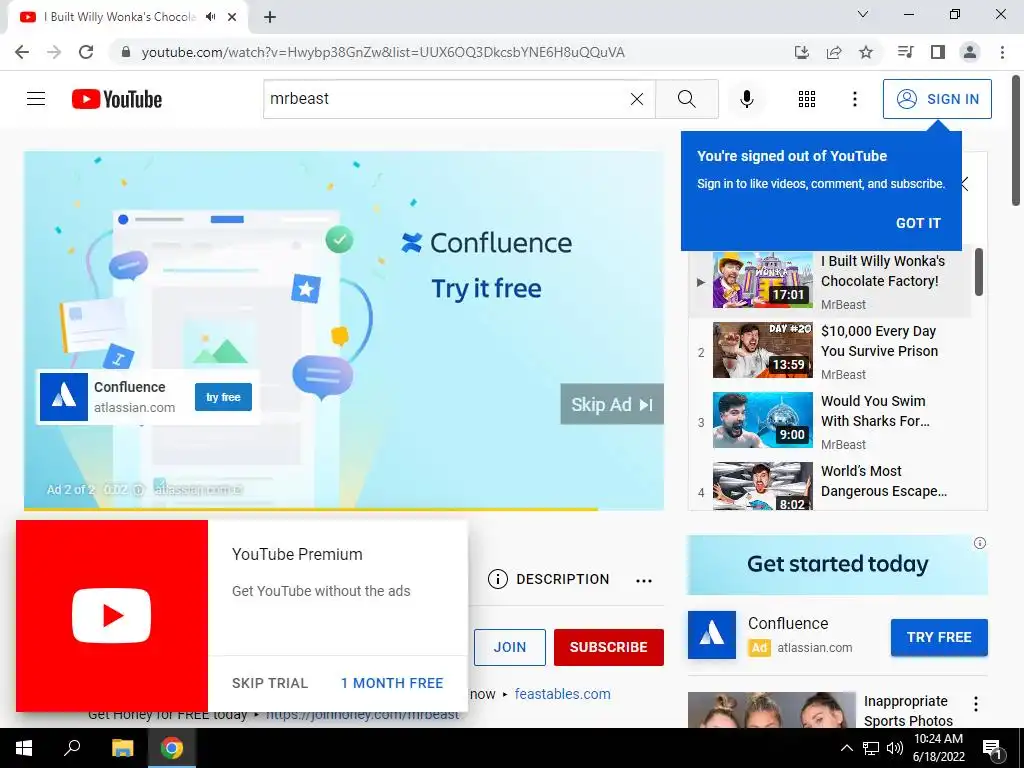This screenshot has width=1024, height=768.
Task: Mute tab via speaker icon
Action: (x=210, y=17)
